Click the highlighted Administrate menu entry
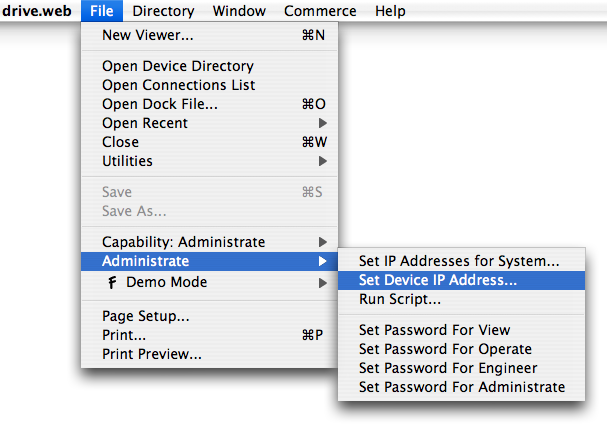The image size is (607, 436). [209, 261]
